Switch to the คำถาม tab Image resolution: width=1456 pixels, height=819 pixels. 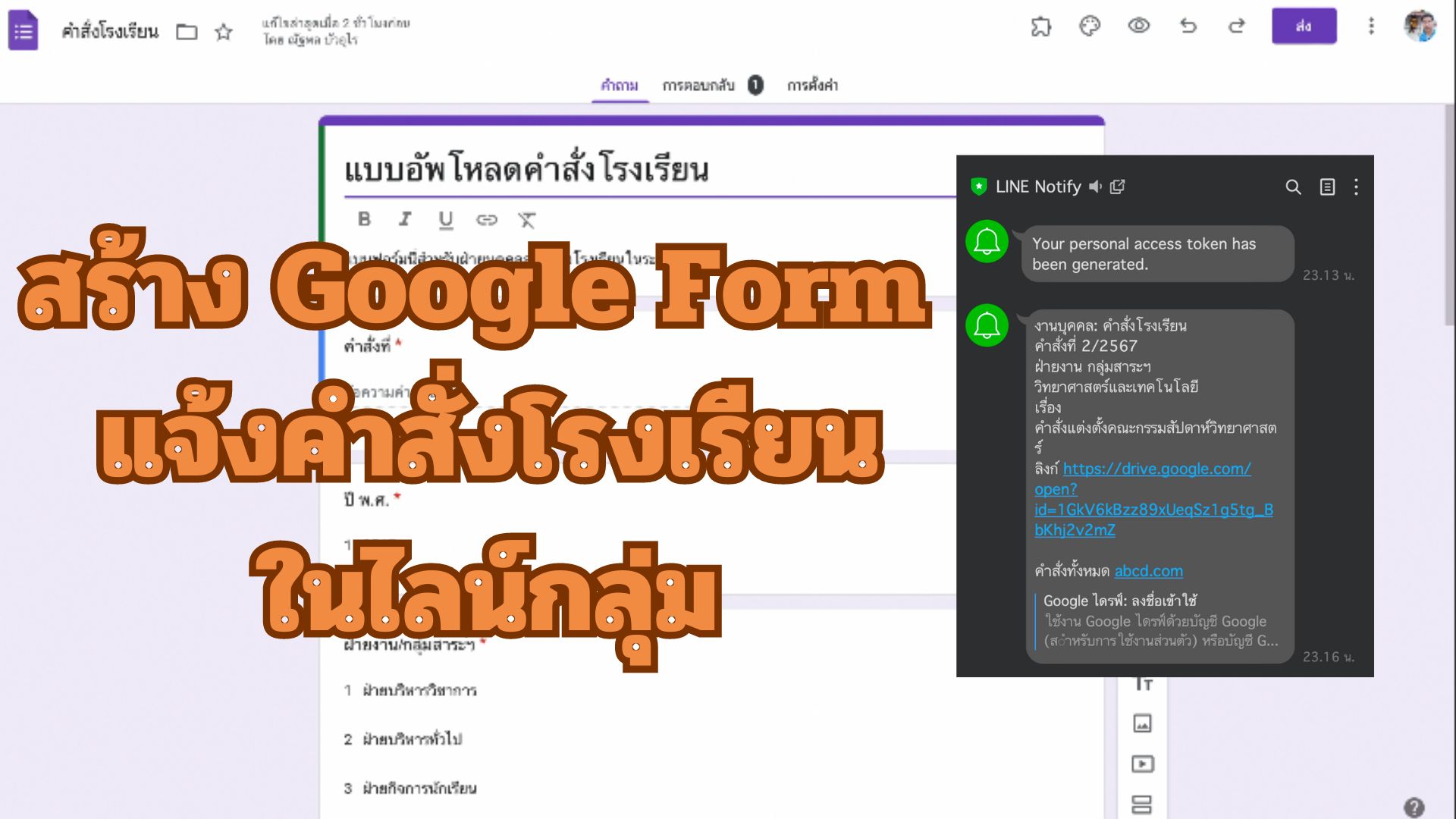(x=620, y=86)
